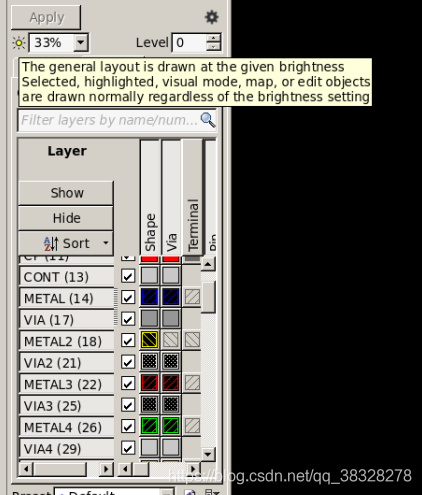Click the Level value field
Screen dimensions: 422x495
click(189, 43)
